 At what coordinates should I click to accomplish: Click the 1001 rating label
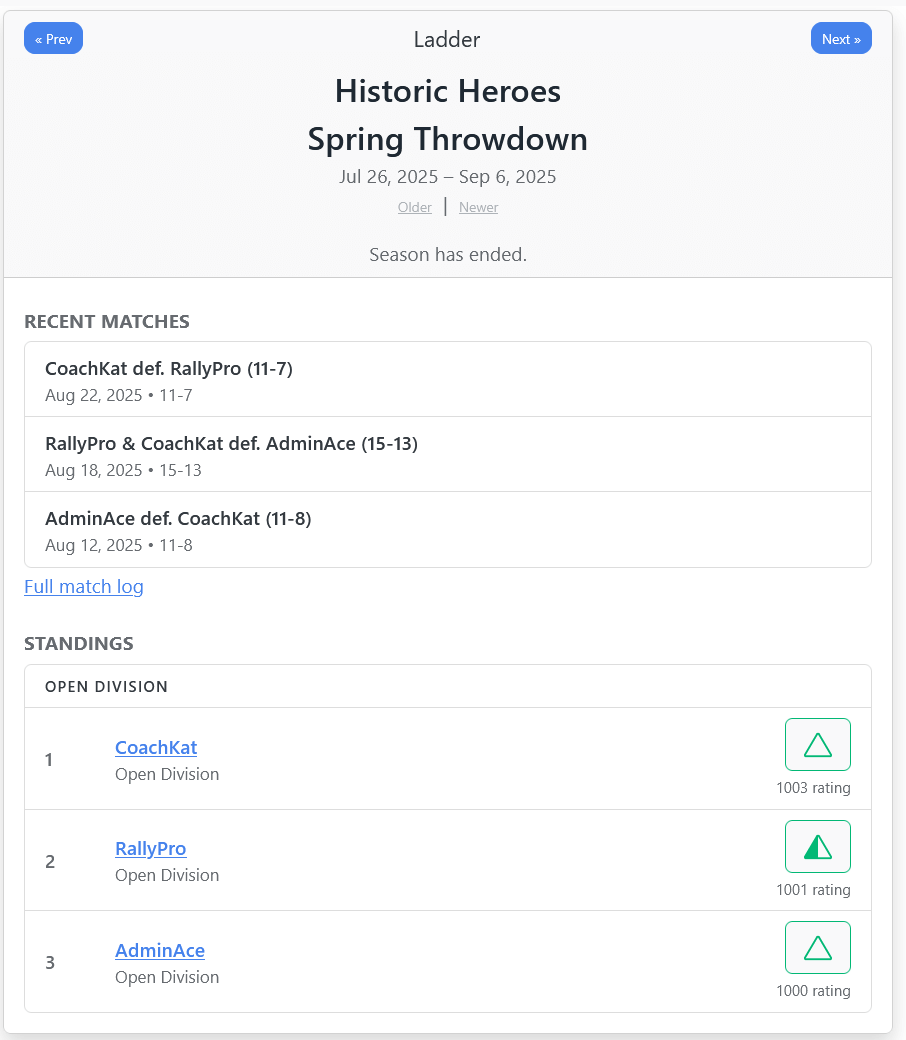point(813,890)
